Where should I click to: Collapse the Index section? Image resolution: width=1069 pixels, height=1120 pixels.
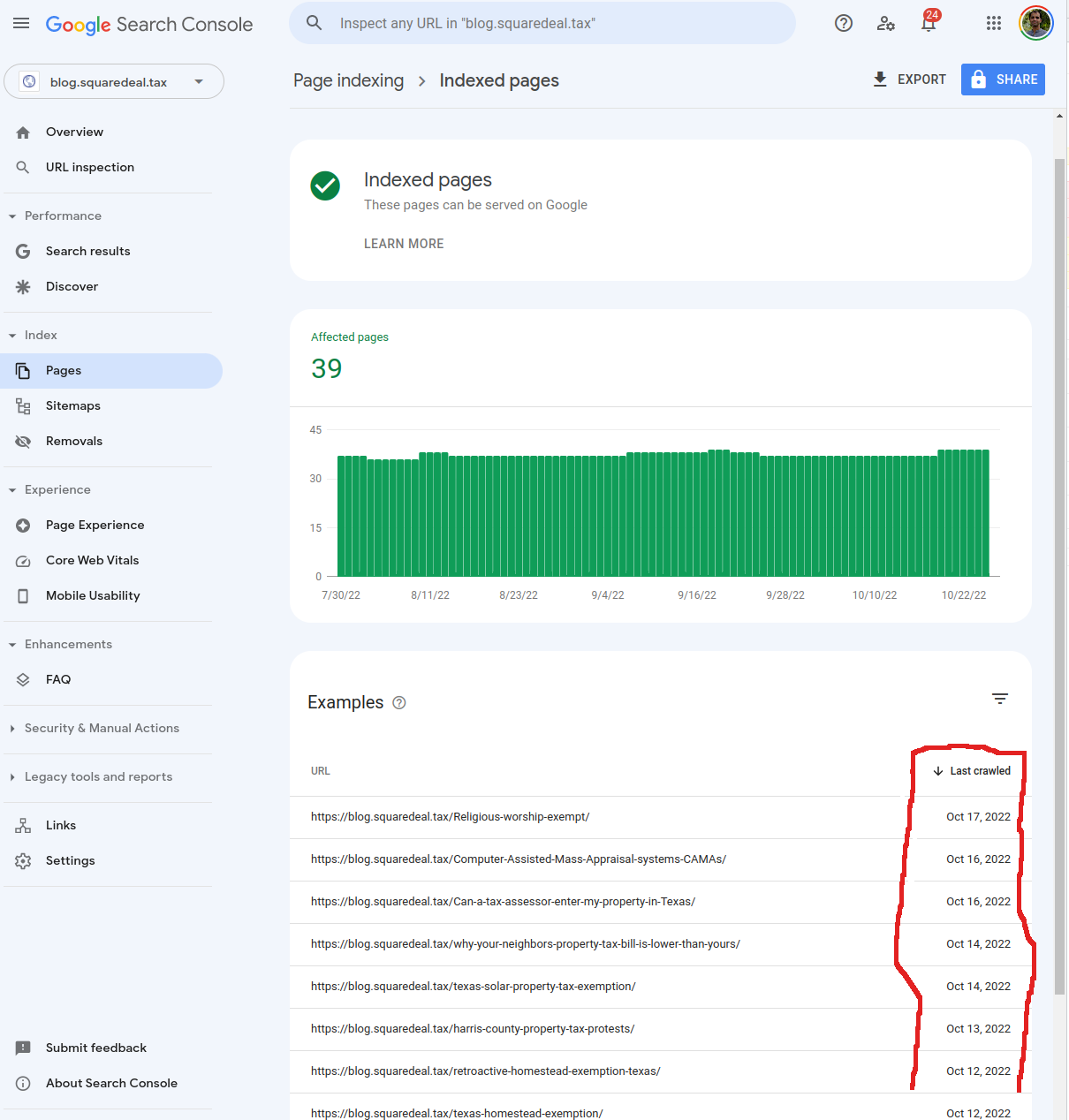(x=12, y=336)
